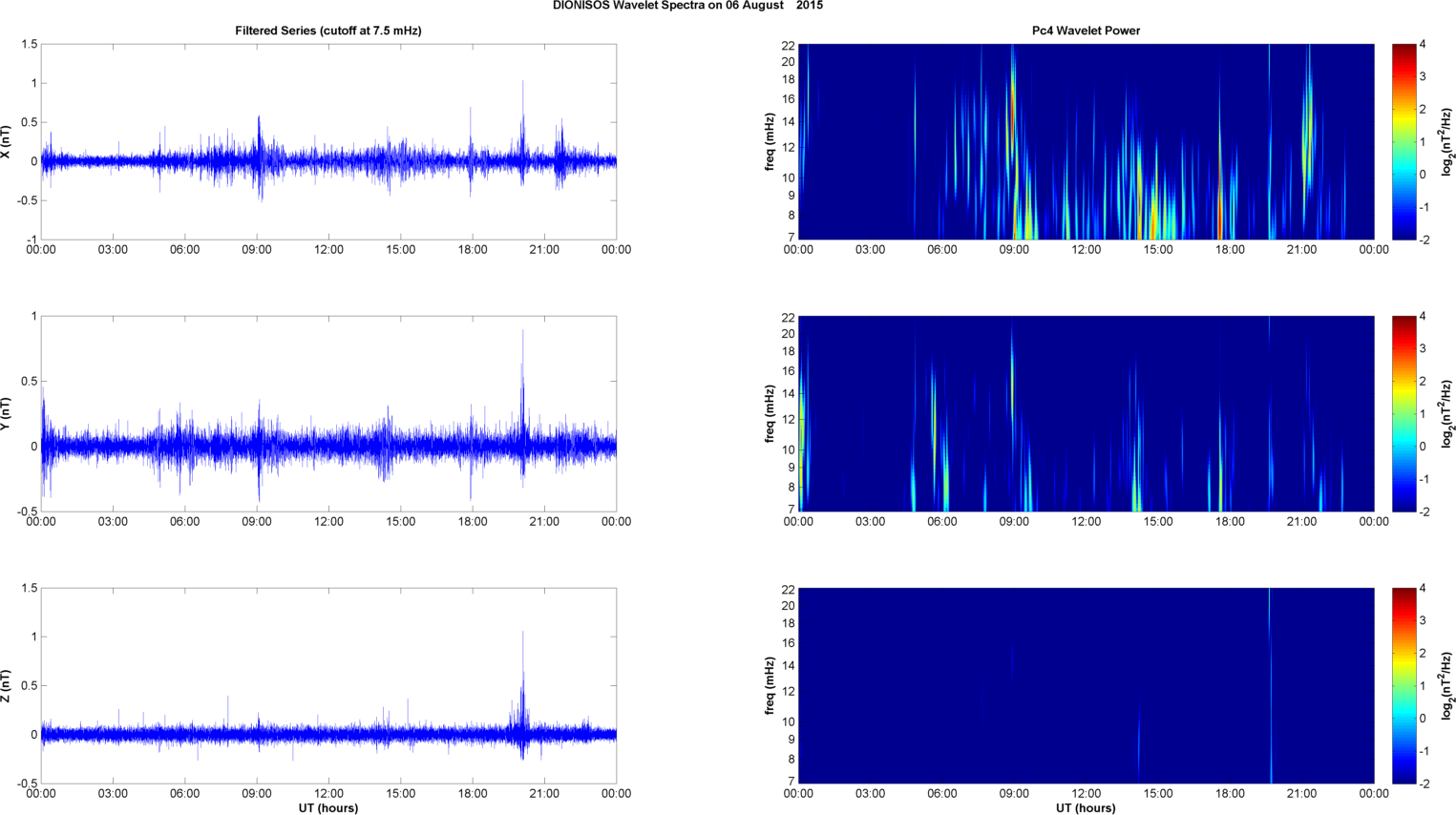Click 'log2(nT²/Hz)' label on X-row colorbar

[x=1448, y=141]
